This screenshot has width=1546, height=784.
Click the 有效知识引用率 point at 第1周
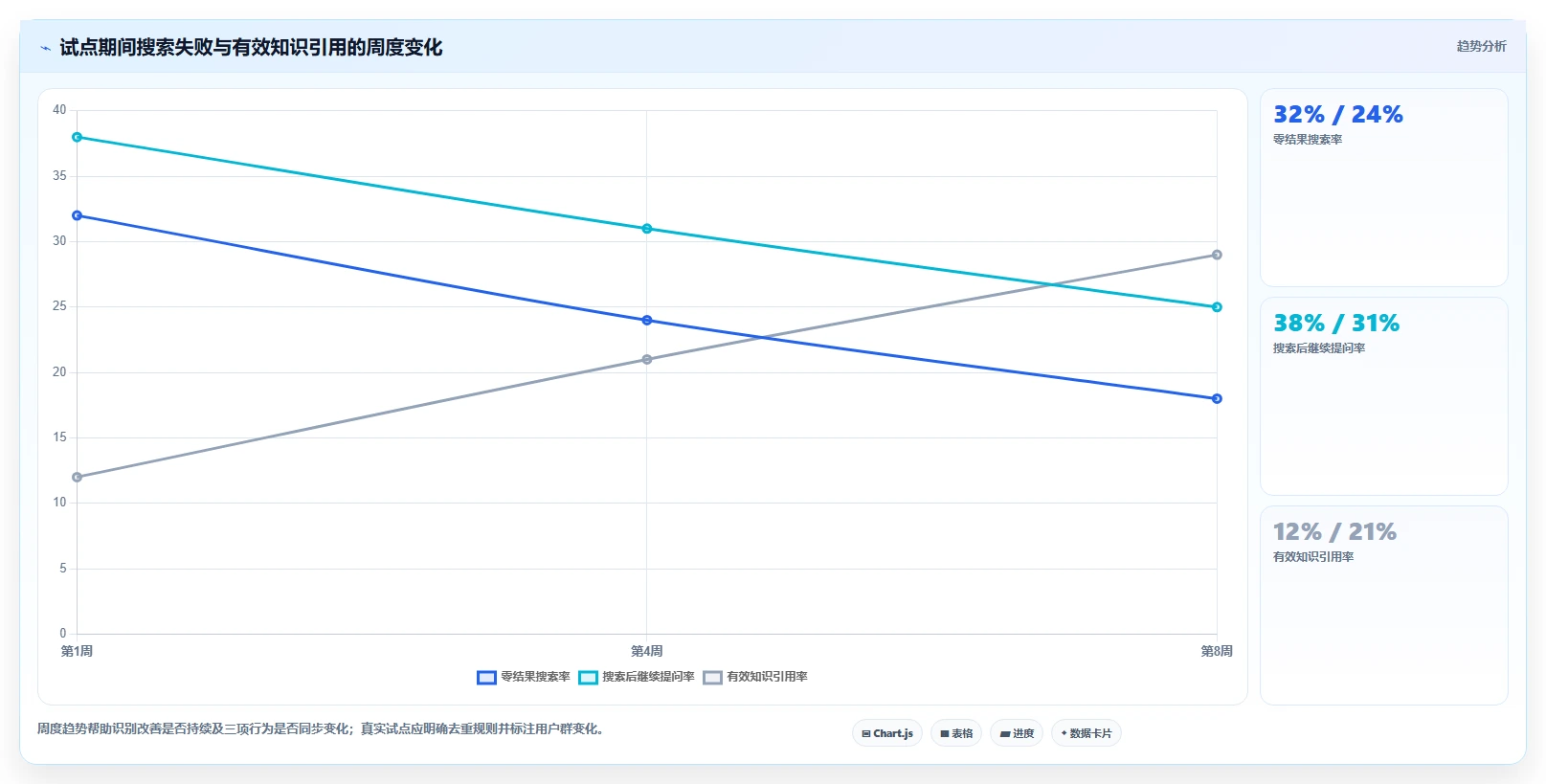tap(78, 477)
